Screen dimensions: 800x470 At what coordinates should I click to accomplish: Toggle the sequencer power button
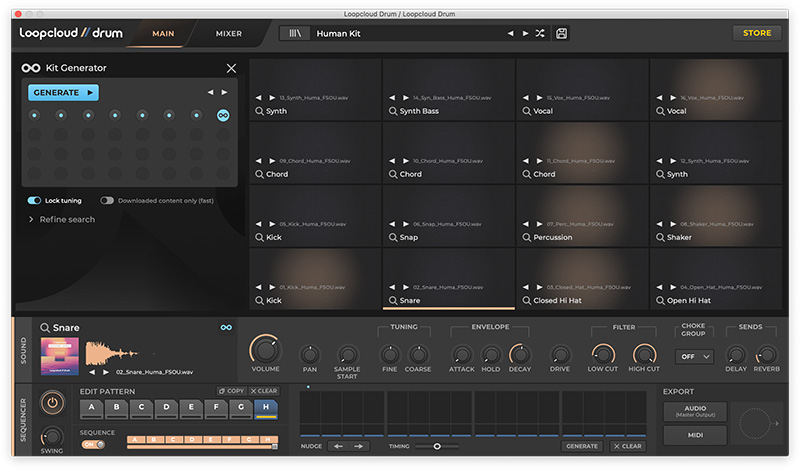click(52, 403)
